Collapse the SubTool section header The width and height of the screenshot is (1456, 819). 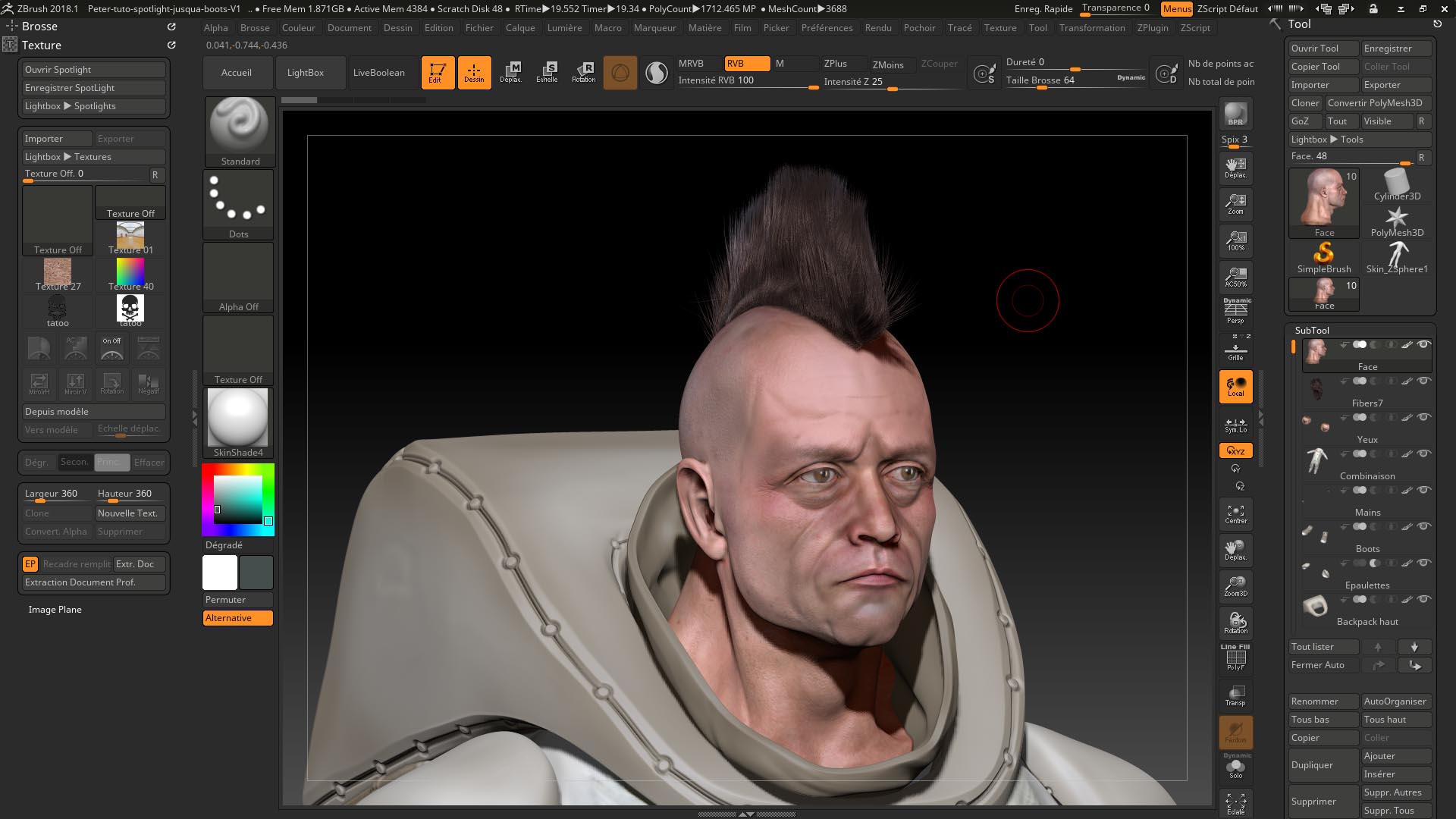(1312, 330)
